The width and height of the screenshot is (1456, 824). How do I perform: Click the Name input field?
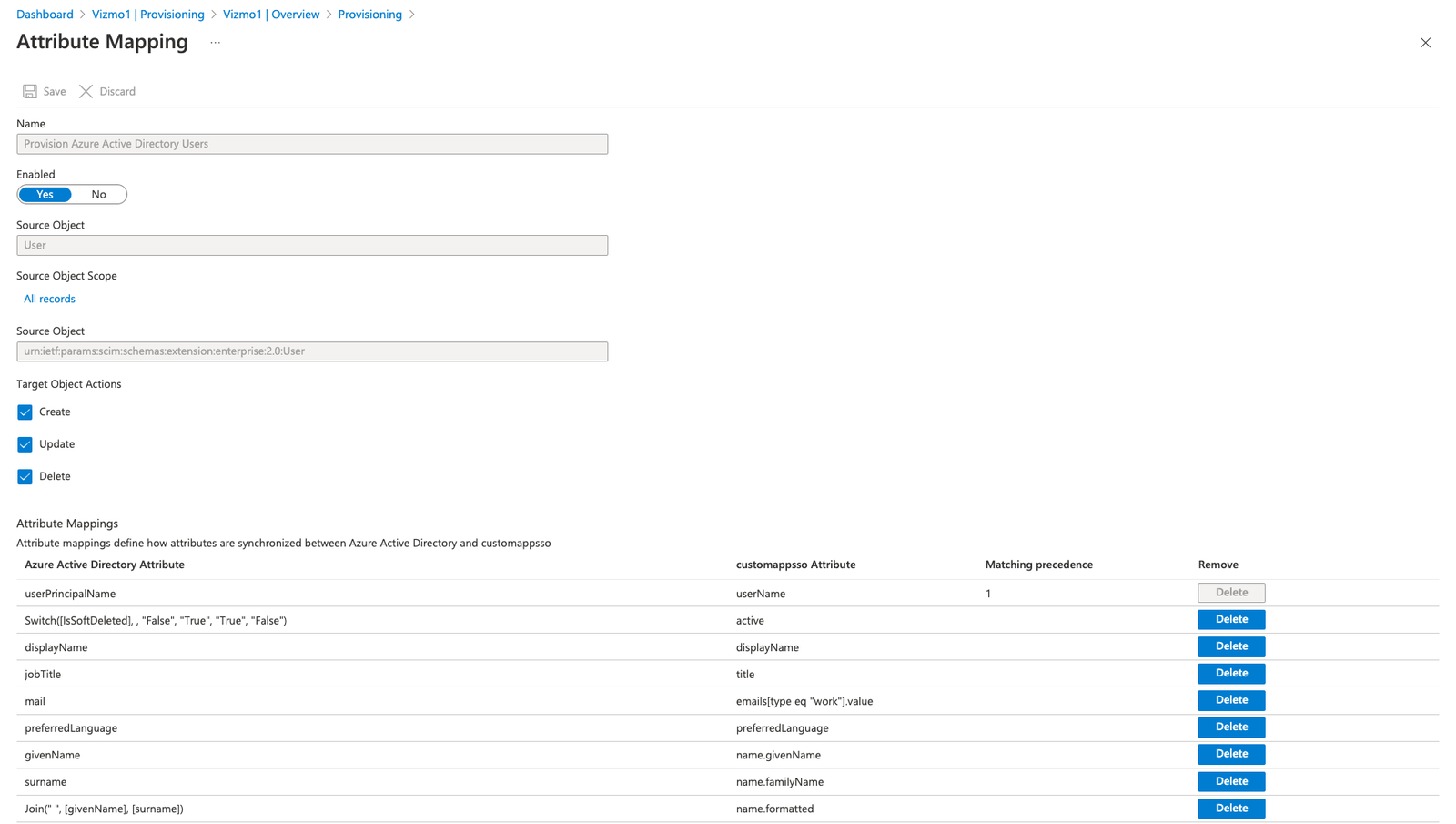pos(312,144)
